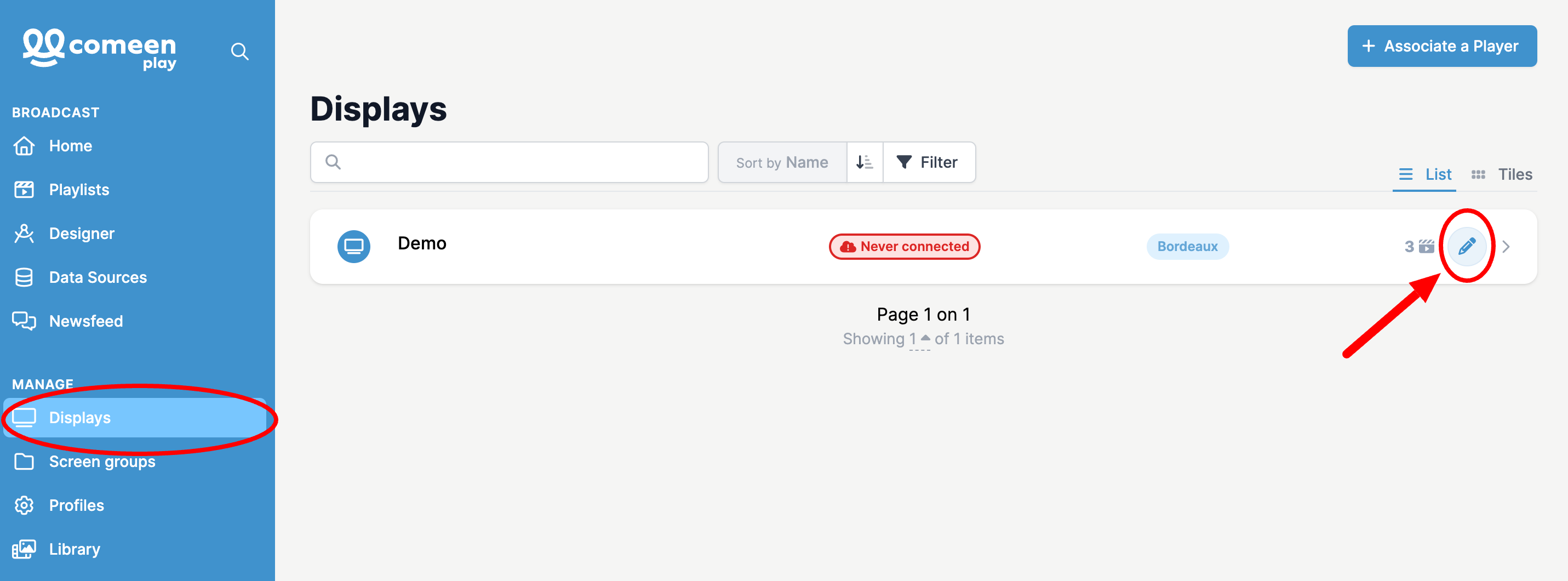Viewport: 1568px width, 581px height.
Task: Click the plus icon on Associate a Player
Action: point(1369,46)
